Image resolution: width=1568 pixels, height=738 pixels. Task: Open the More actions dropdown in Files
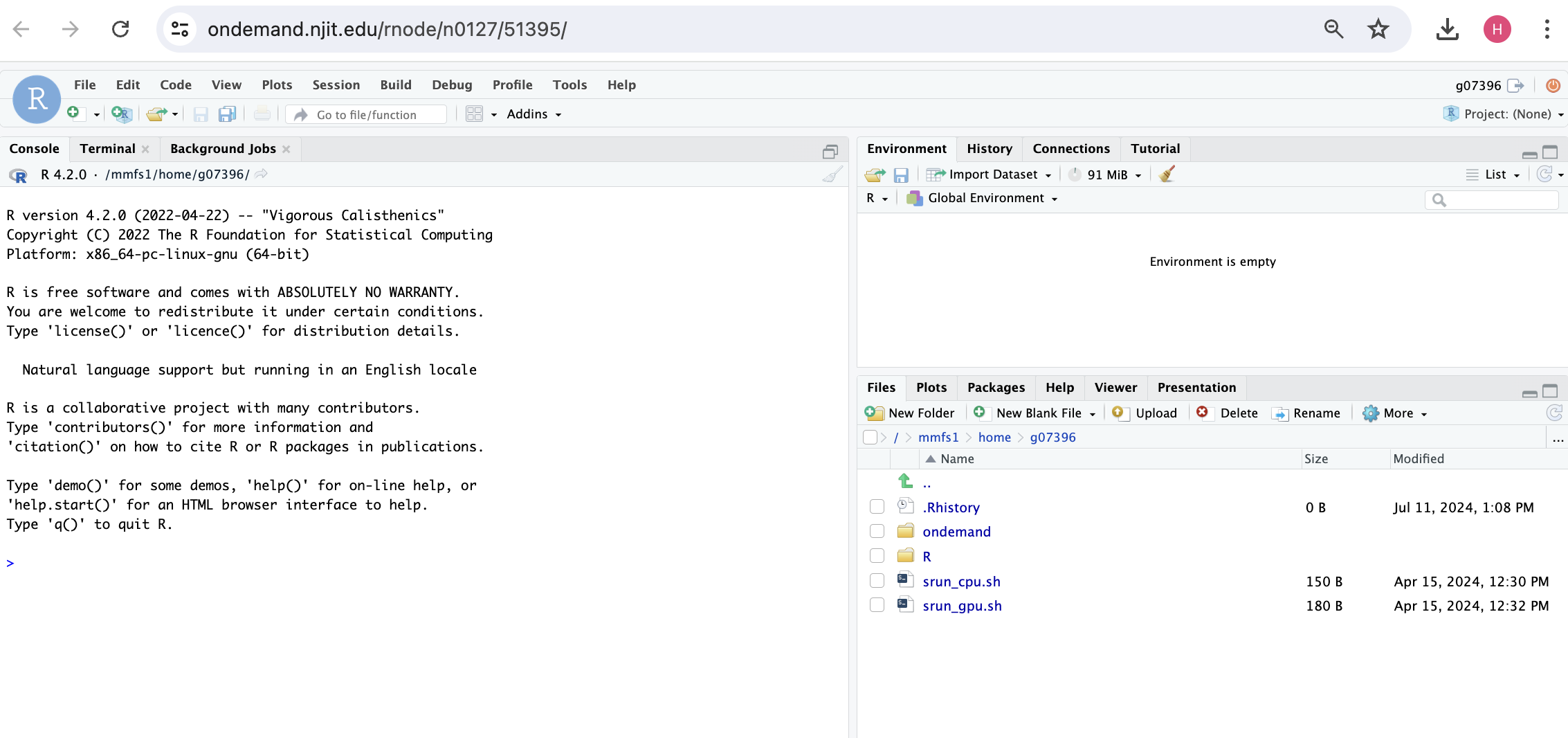[1395, 413]
